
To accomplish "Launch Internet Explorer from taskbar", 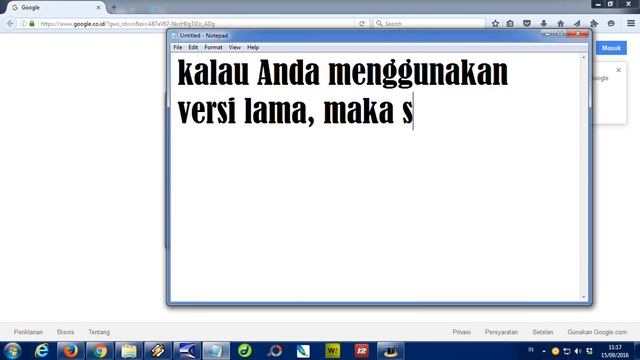I will click(x=42, y=351).
